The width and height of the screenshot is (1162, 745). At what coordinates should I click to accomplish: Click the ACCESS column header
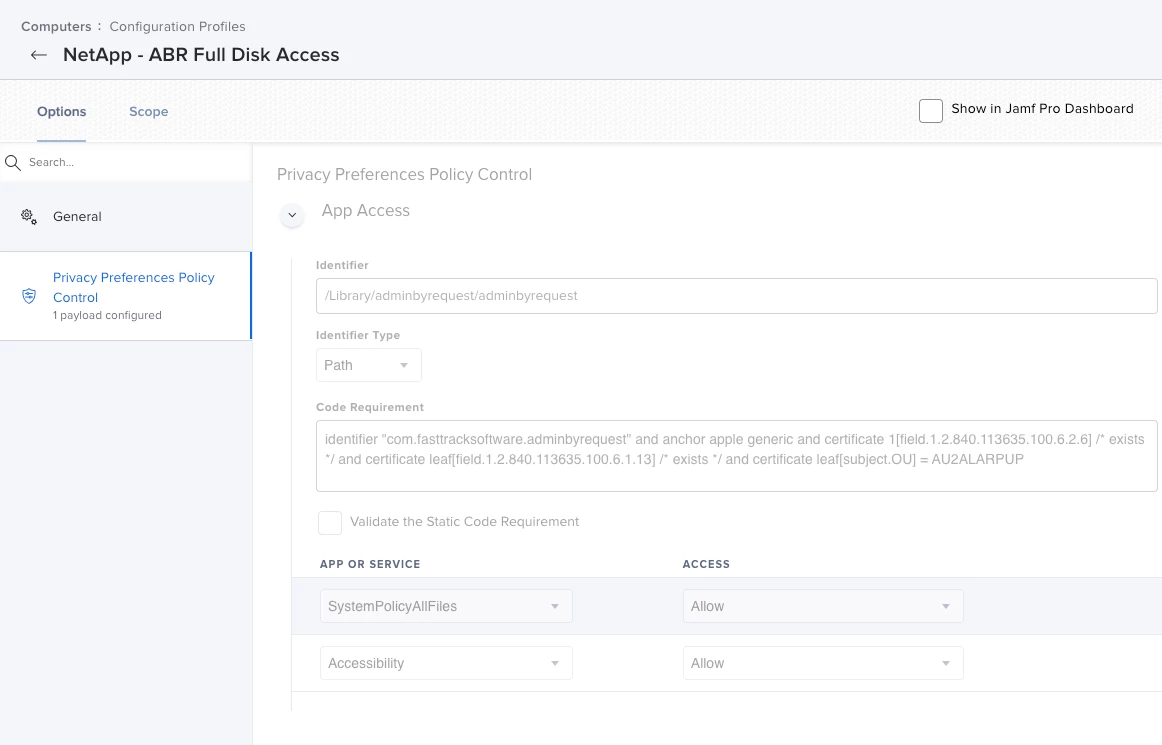(706, 564)
